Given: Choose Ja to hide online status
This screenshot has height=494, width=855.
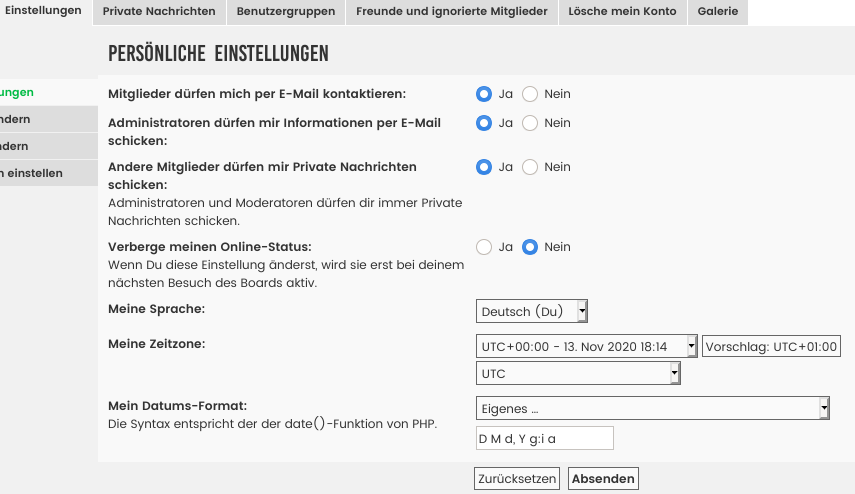Looking at the screenshot, I should [484, 247].
